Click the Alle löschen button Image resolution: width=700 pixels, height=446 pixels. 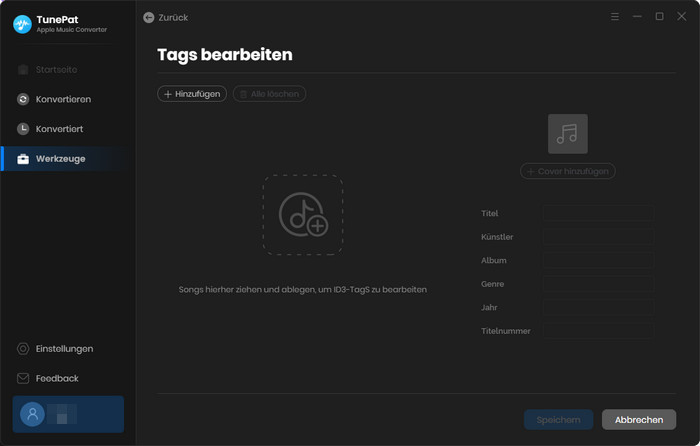(269, 94)
